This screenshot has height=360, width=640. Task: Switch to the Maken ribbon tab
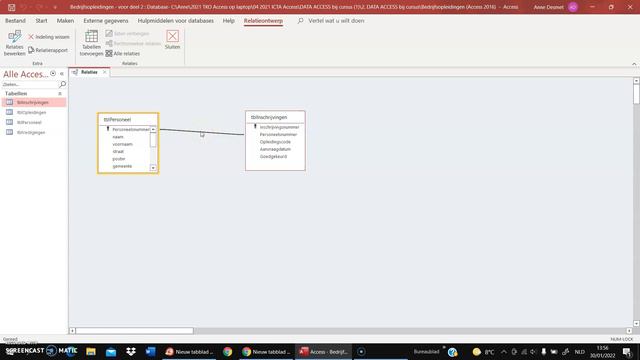(x=65, y=20)
